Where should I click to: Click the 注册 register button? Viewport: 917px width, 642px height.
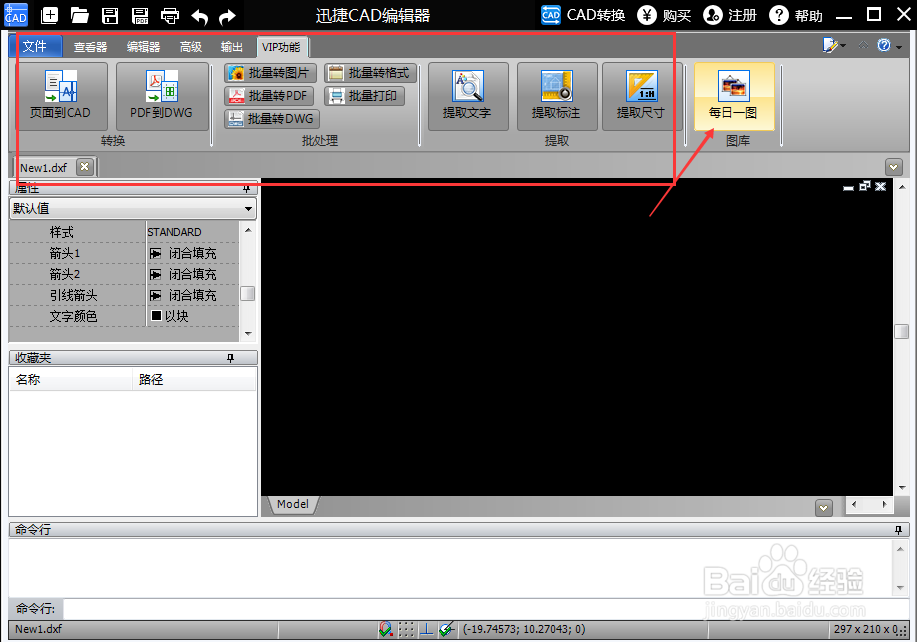coord(730,15)
